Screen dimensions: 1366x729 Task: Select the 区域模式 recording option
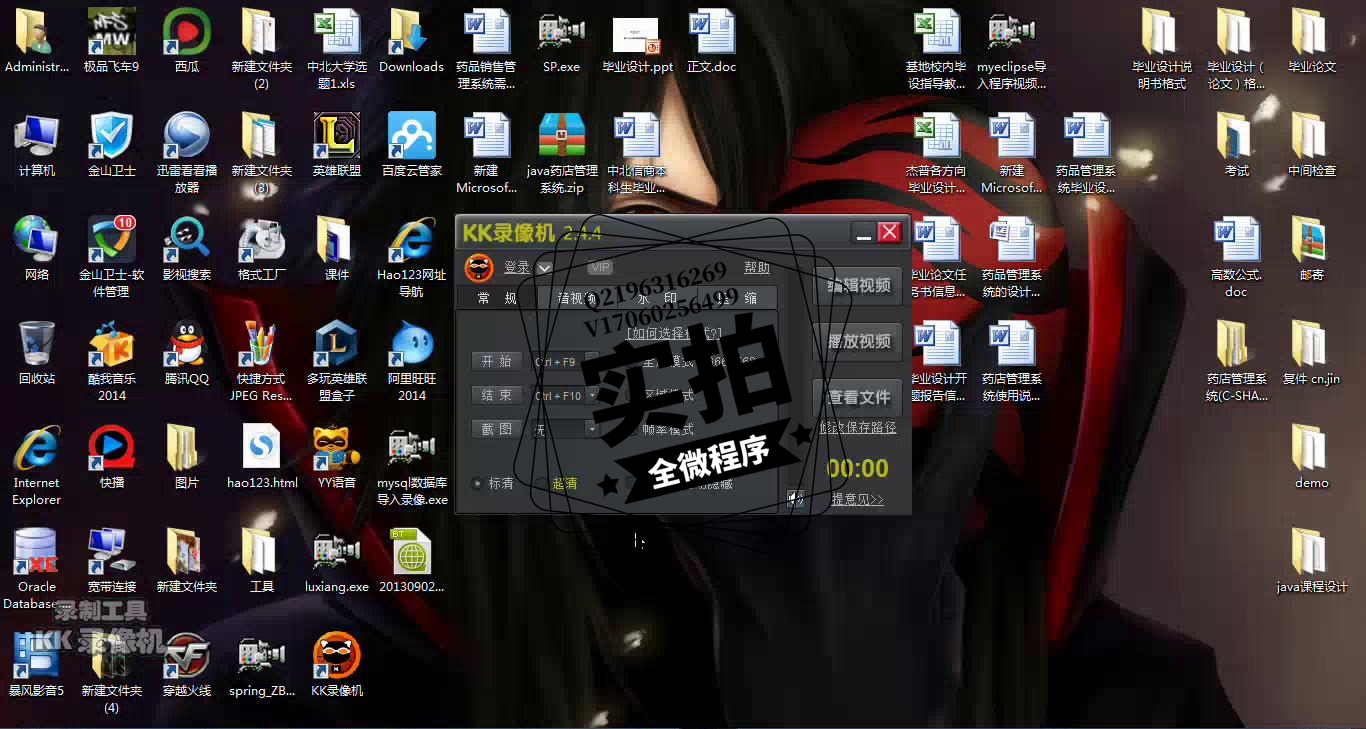[660, 396]
